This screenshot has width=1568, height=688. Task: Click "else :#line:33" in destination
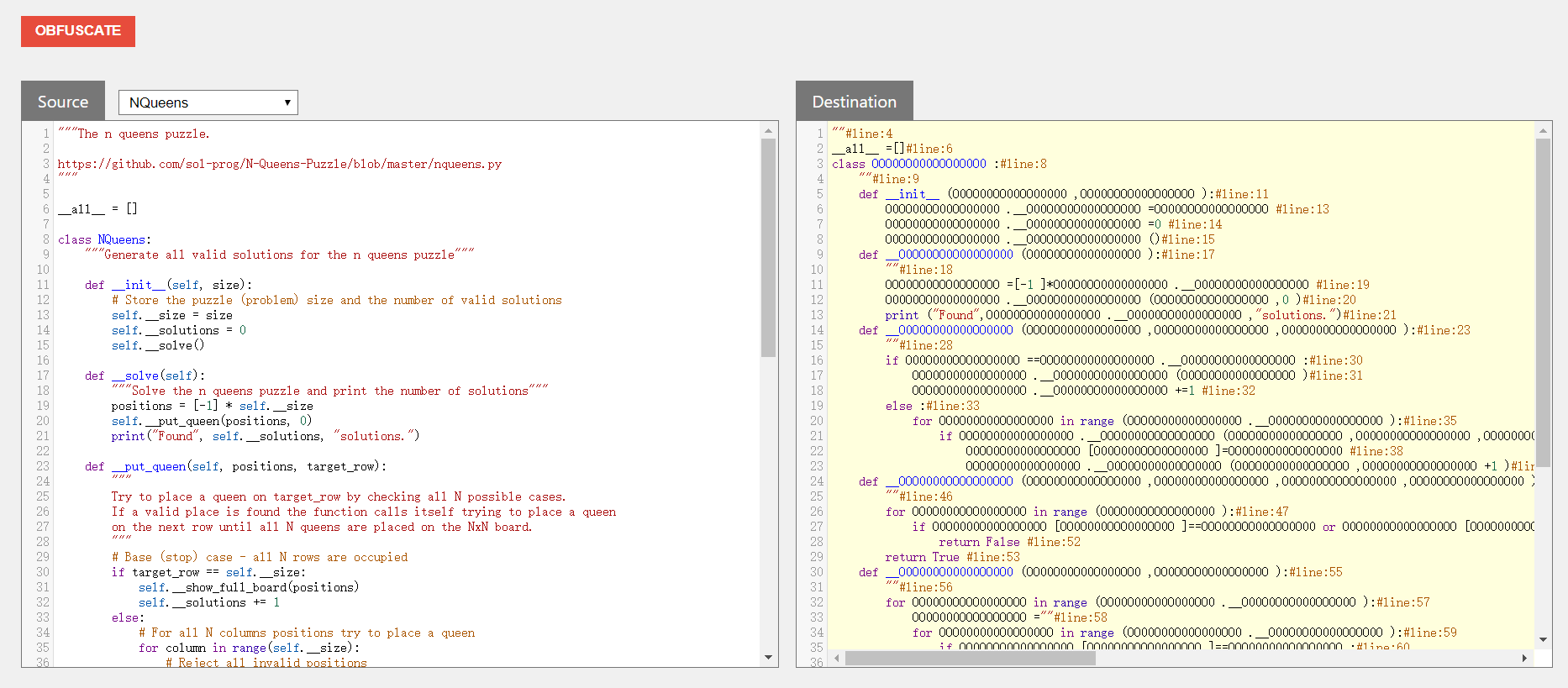click(933, 406)
